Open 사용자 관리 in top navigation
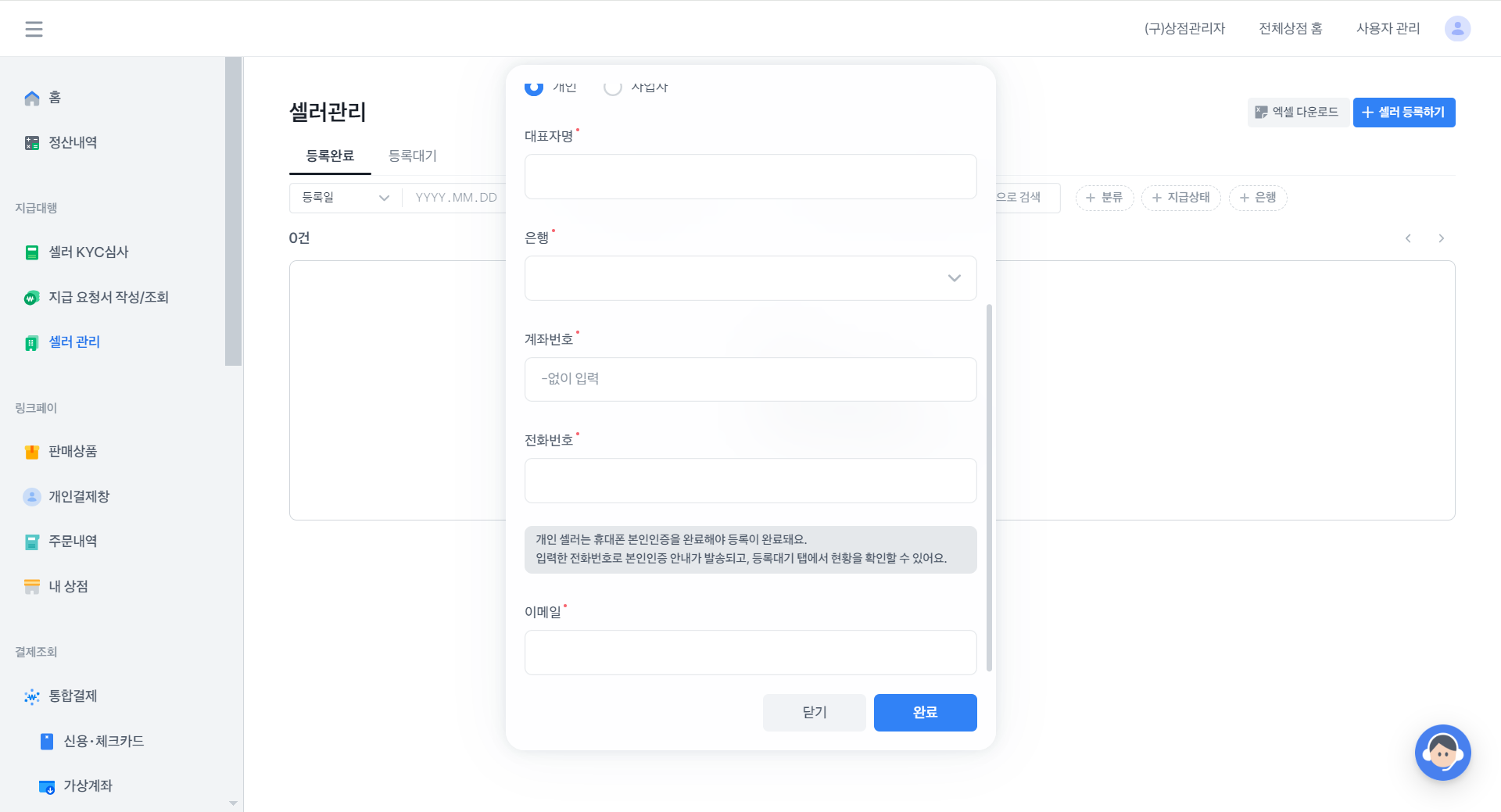This screenshot has height=812, width=1501. [x=1388, y=29]
